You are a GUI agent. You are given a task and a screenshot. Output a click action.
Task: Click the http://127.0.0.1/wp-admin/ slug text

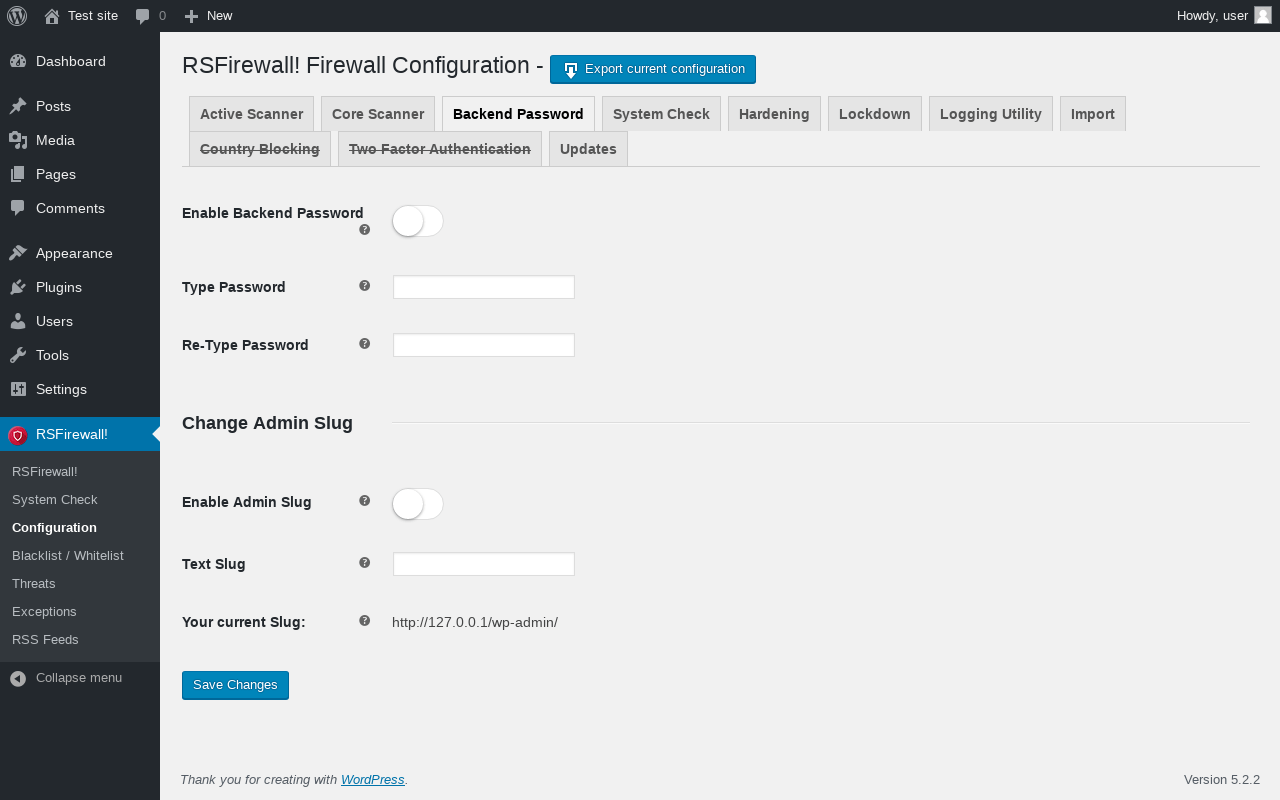[475, 622]
